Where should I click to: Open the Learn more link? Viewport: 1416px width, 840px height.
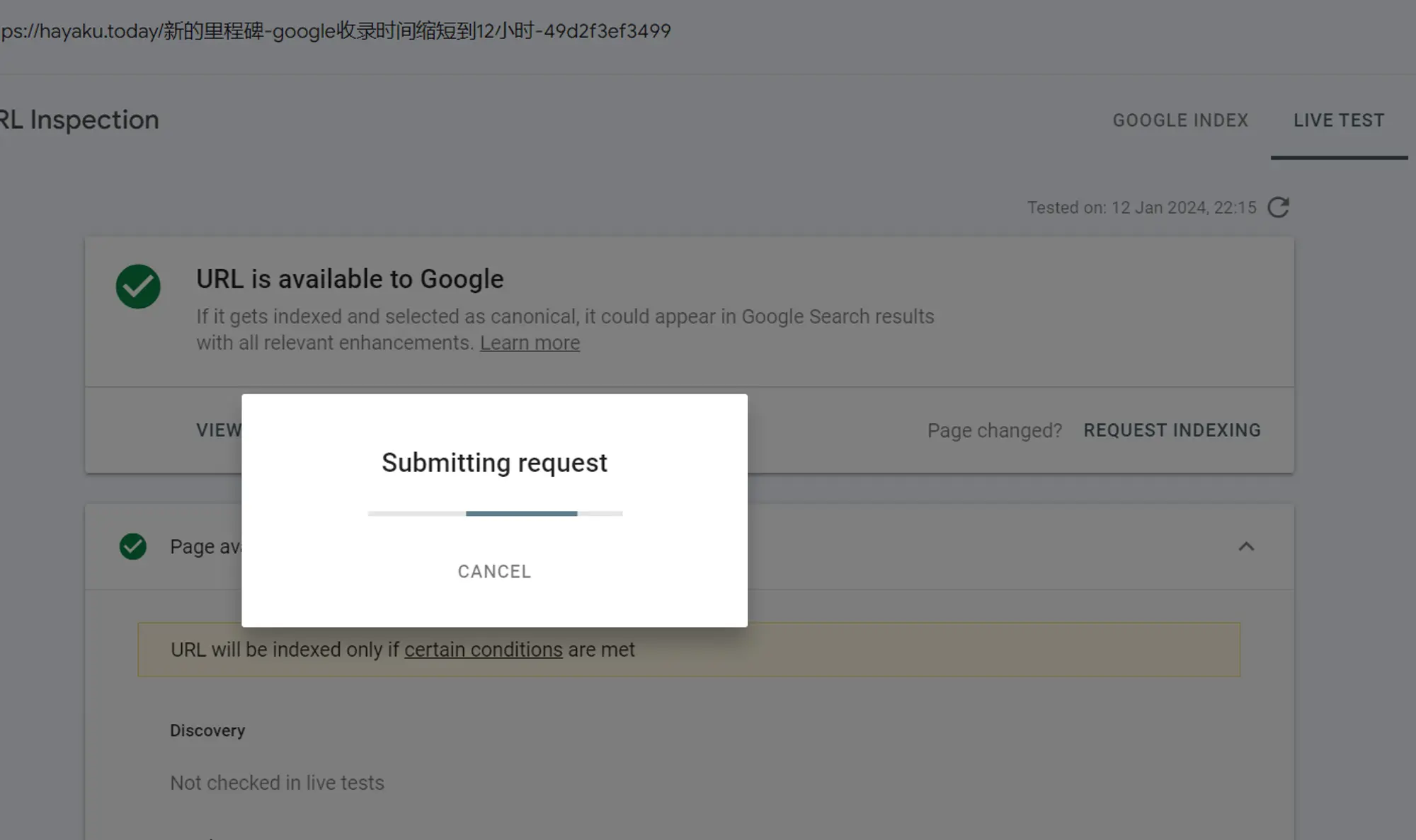click(x=530, y=343)
